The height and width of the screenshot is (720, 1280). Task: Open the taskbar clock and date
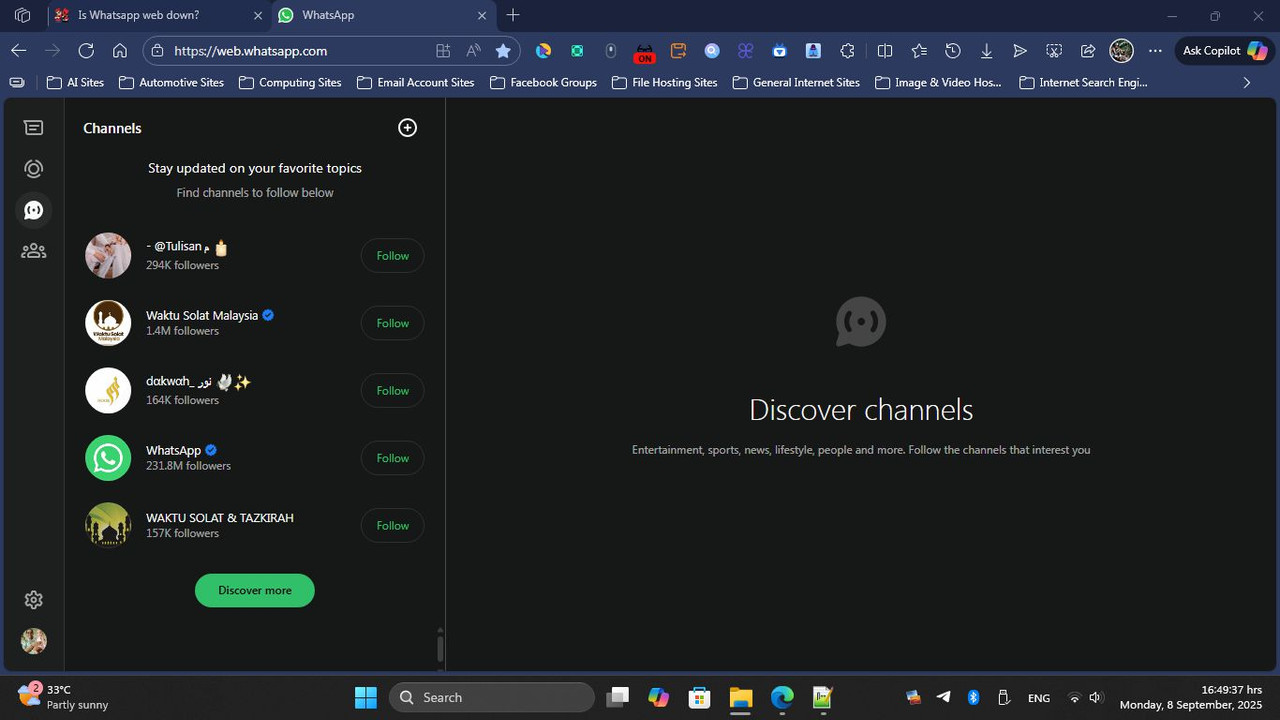1190,697
